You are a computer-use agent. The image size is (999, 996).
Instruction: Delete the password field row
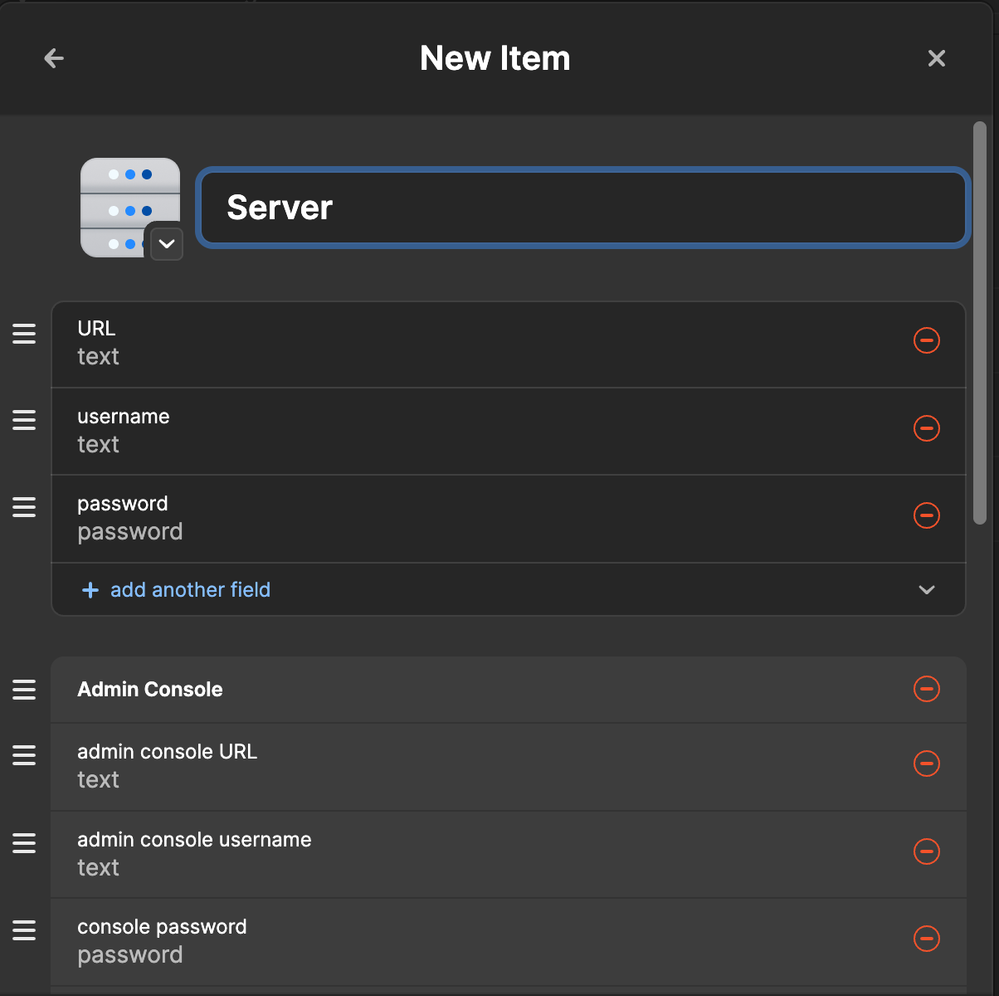926,515
